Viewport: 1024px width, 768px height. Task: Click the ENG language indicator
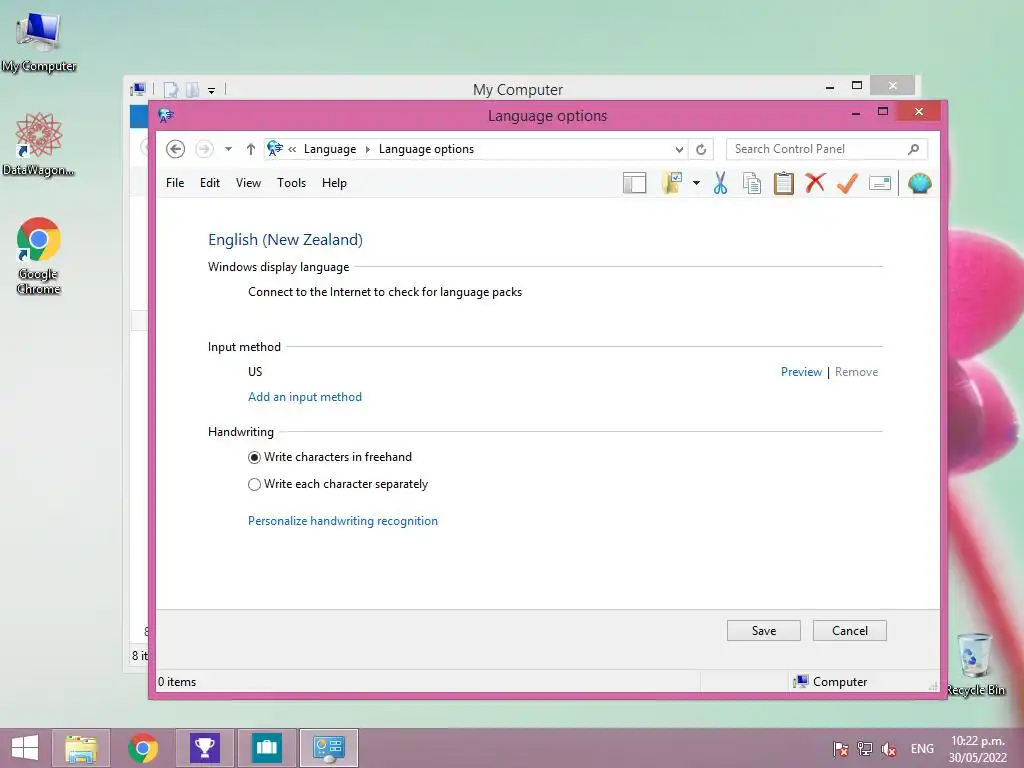coord(922,748)
